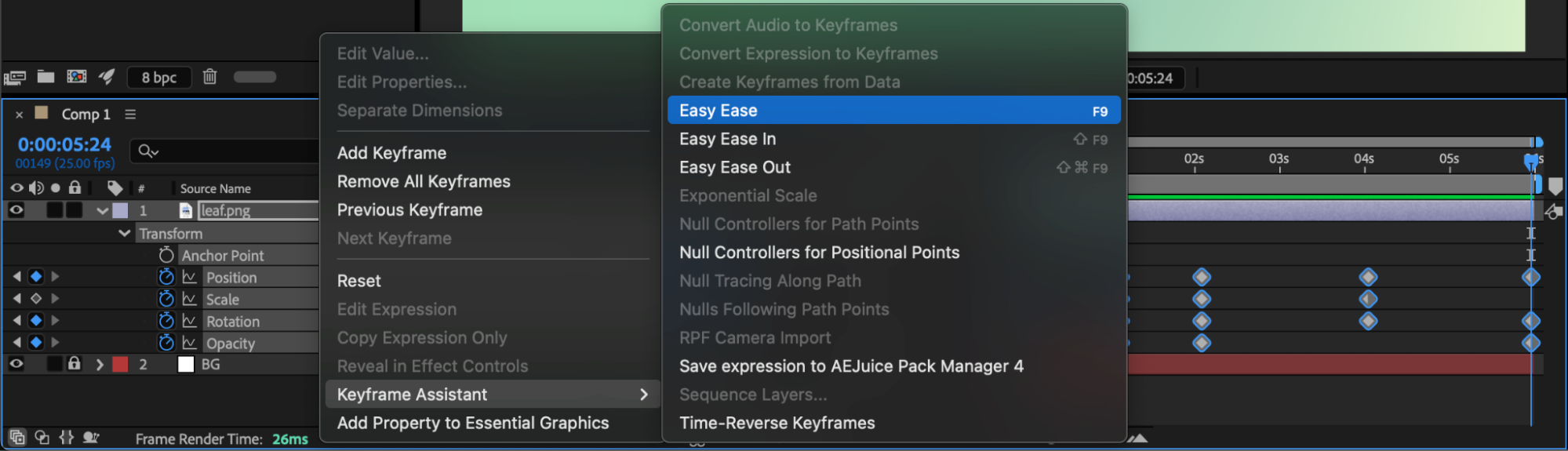Click the Position keyframe at 04s
The width and height of the screenshot is (1568, 451).
[1368, 277]
